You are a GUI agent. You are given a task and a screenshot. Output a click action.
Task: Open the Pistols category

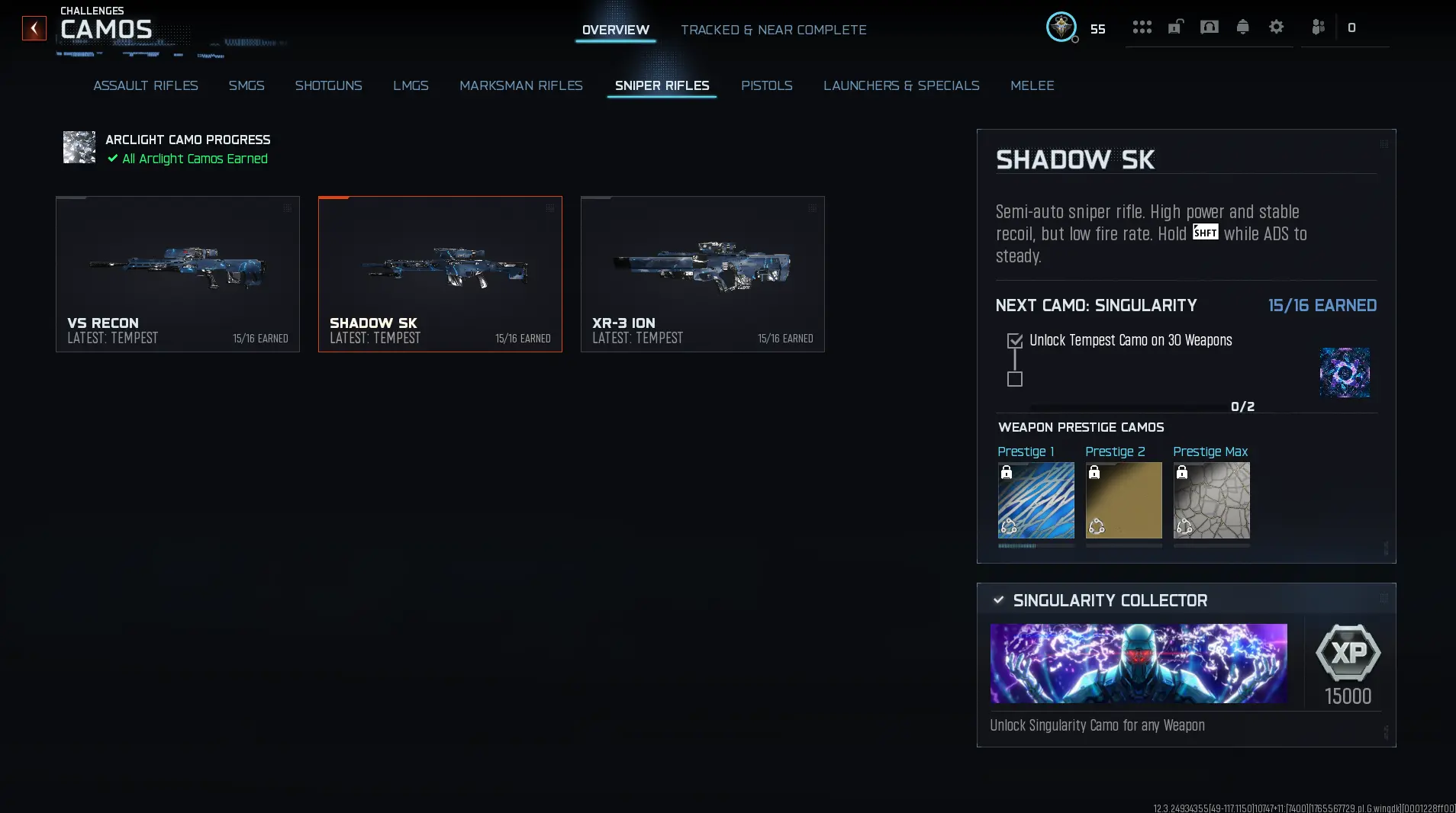766,85
